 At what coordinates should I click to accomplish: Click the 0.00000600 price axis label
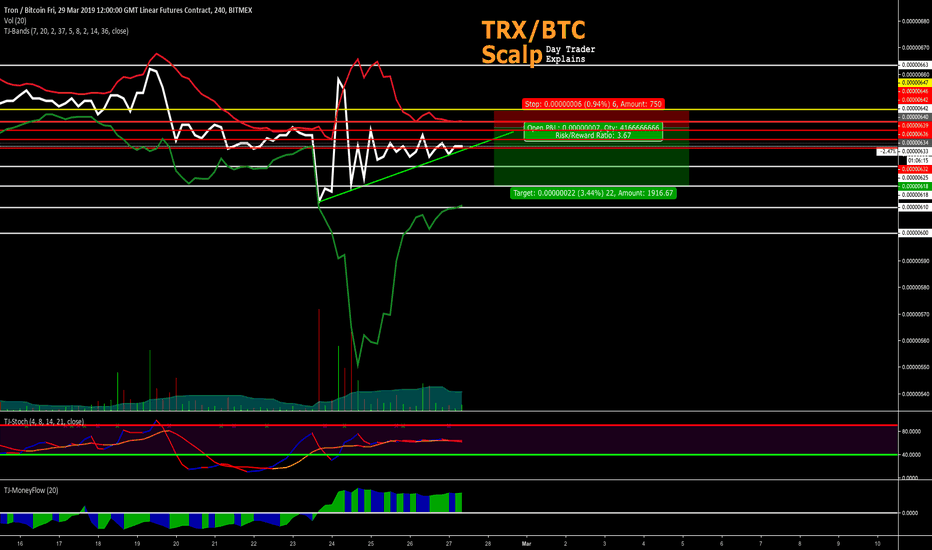coord(915,233)
